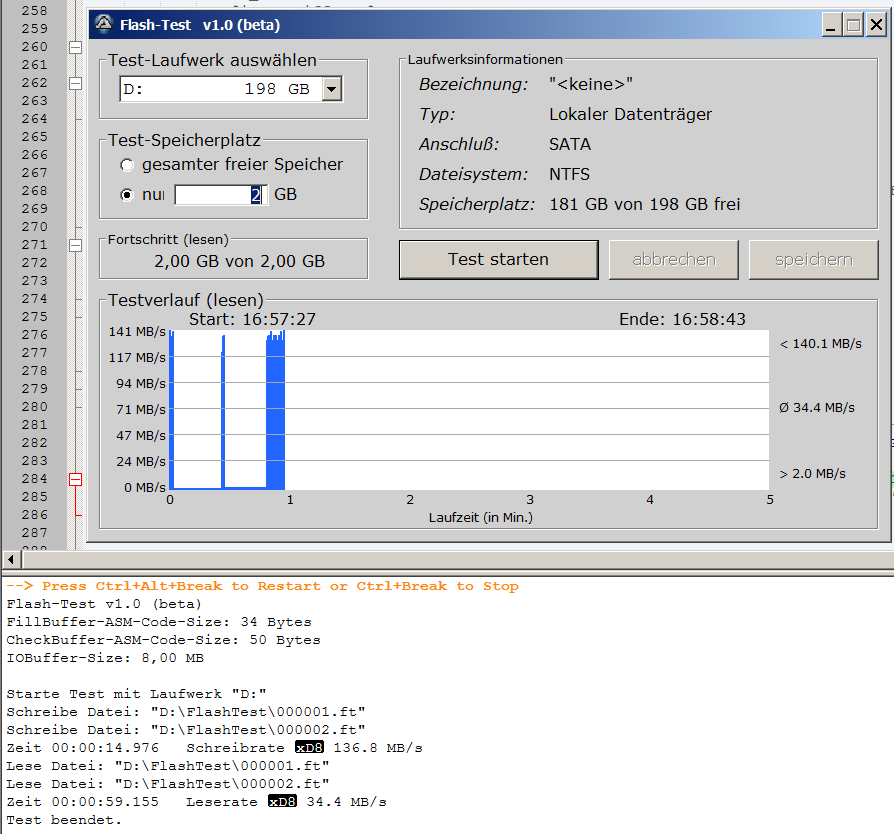
Task: Close the Flash-Test window
Action: pyautogui.click(x=875, y=25)
